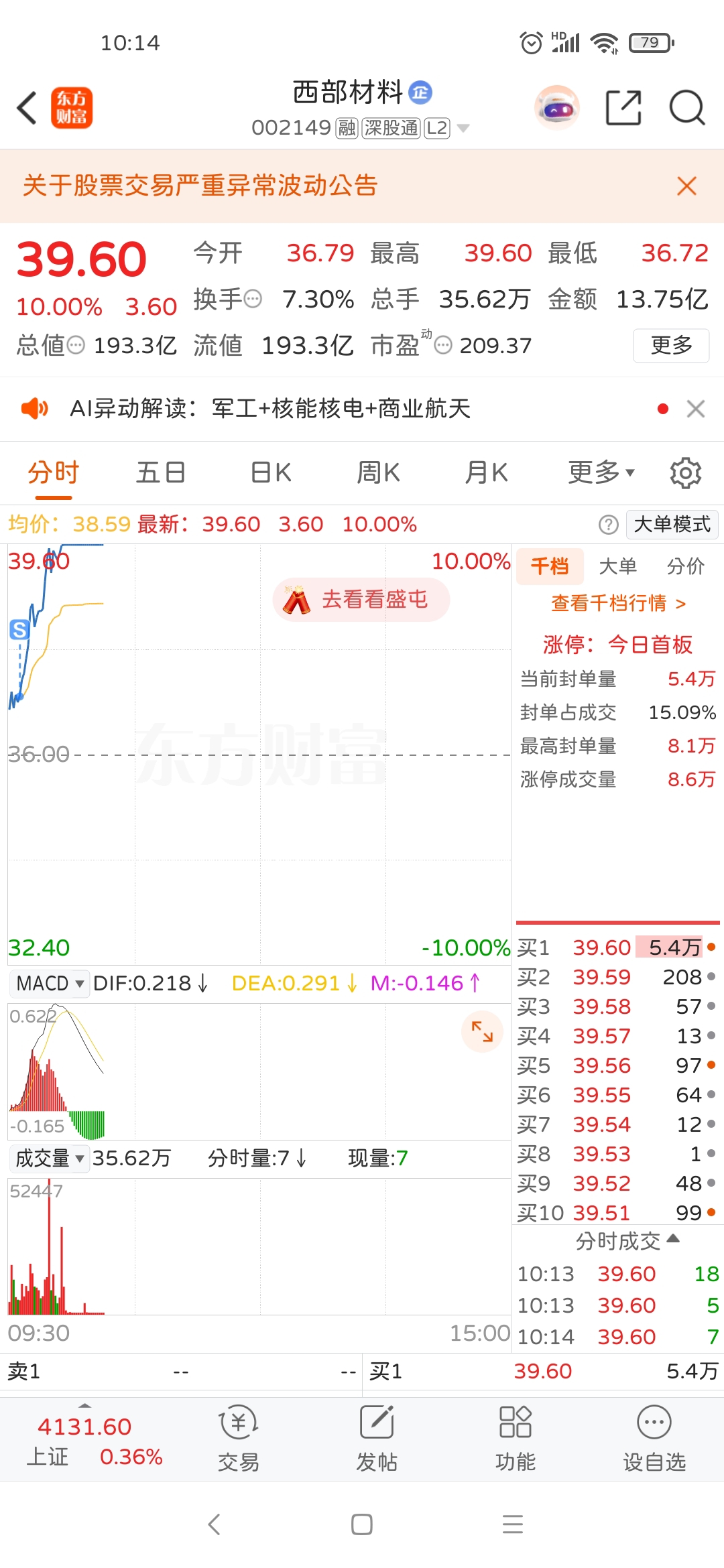Toggle 大单模式 button
The height and width of the screenshot is (1568, 724).
[x=672, y=525]
